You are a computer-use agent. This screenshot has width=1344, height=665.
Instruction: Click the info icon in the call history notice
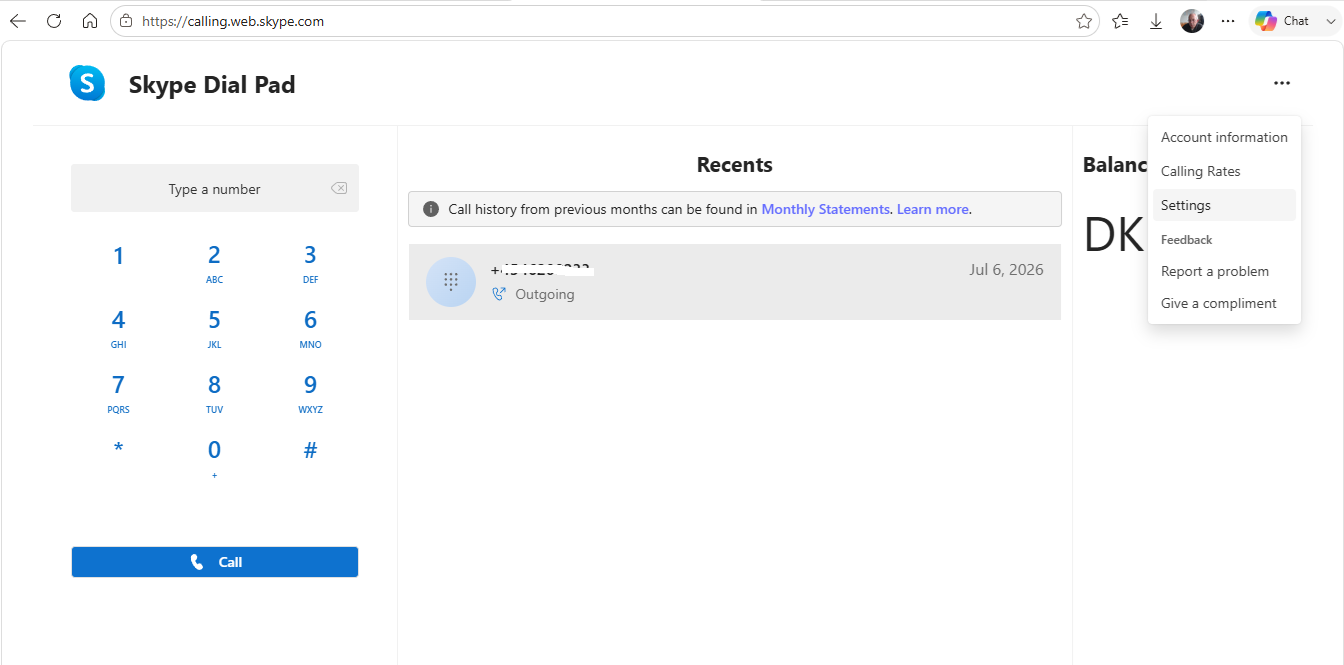pos(431,209)
